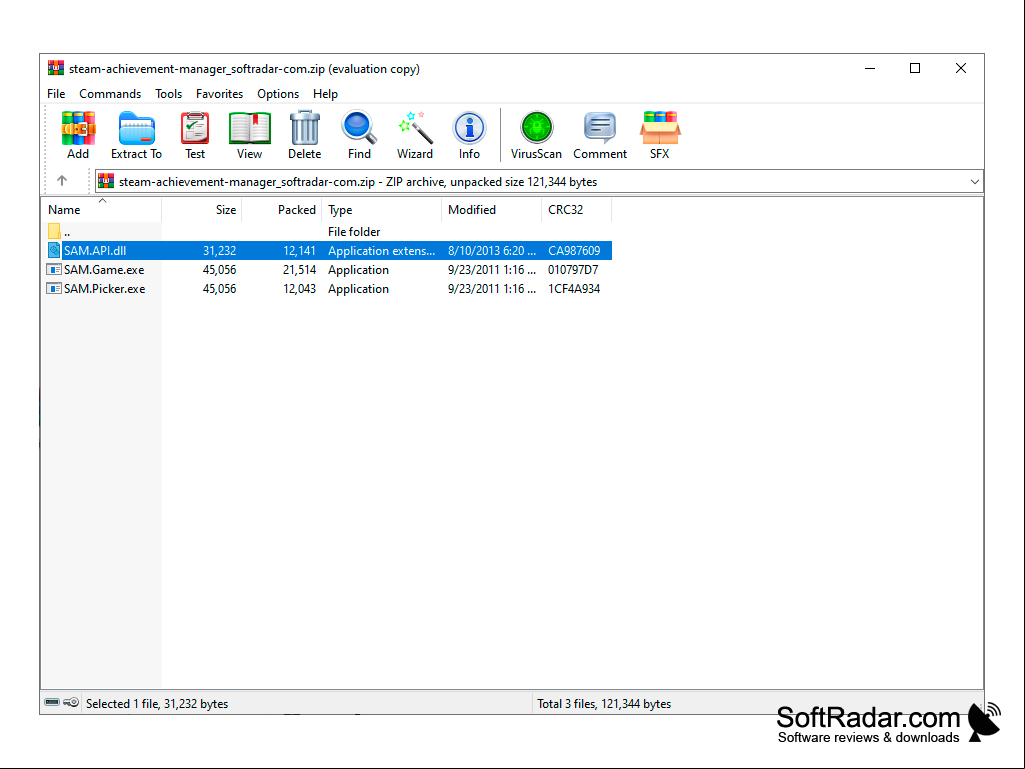Click CRC32 value 1CF4A934
This screenshot has width=1025, height=769.
coord(574,288)
